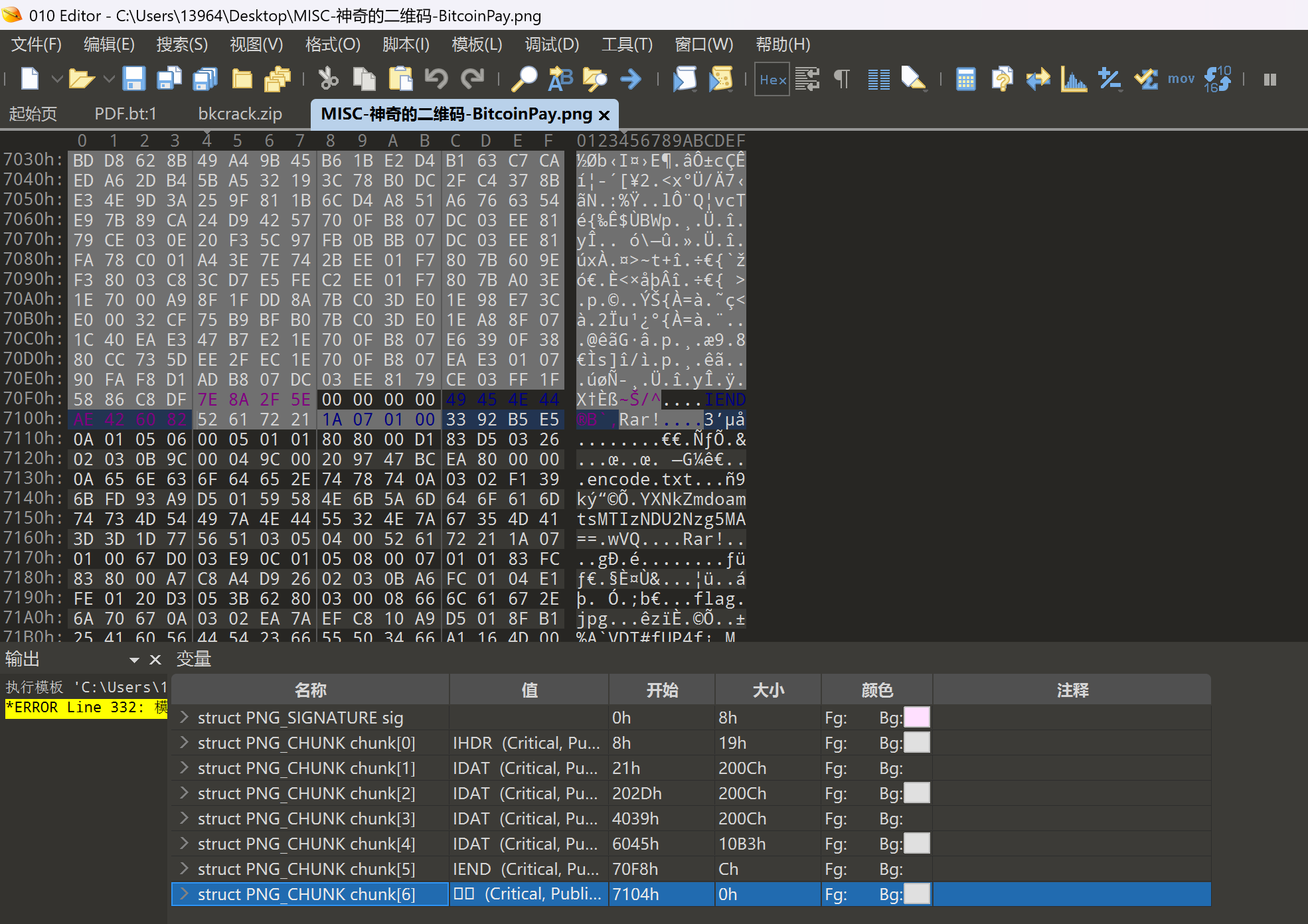Click the Undo arrow icon

click(436, 79)
